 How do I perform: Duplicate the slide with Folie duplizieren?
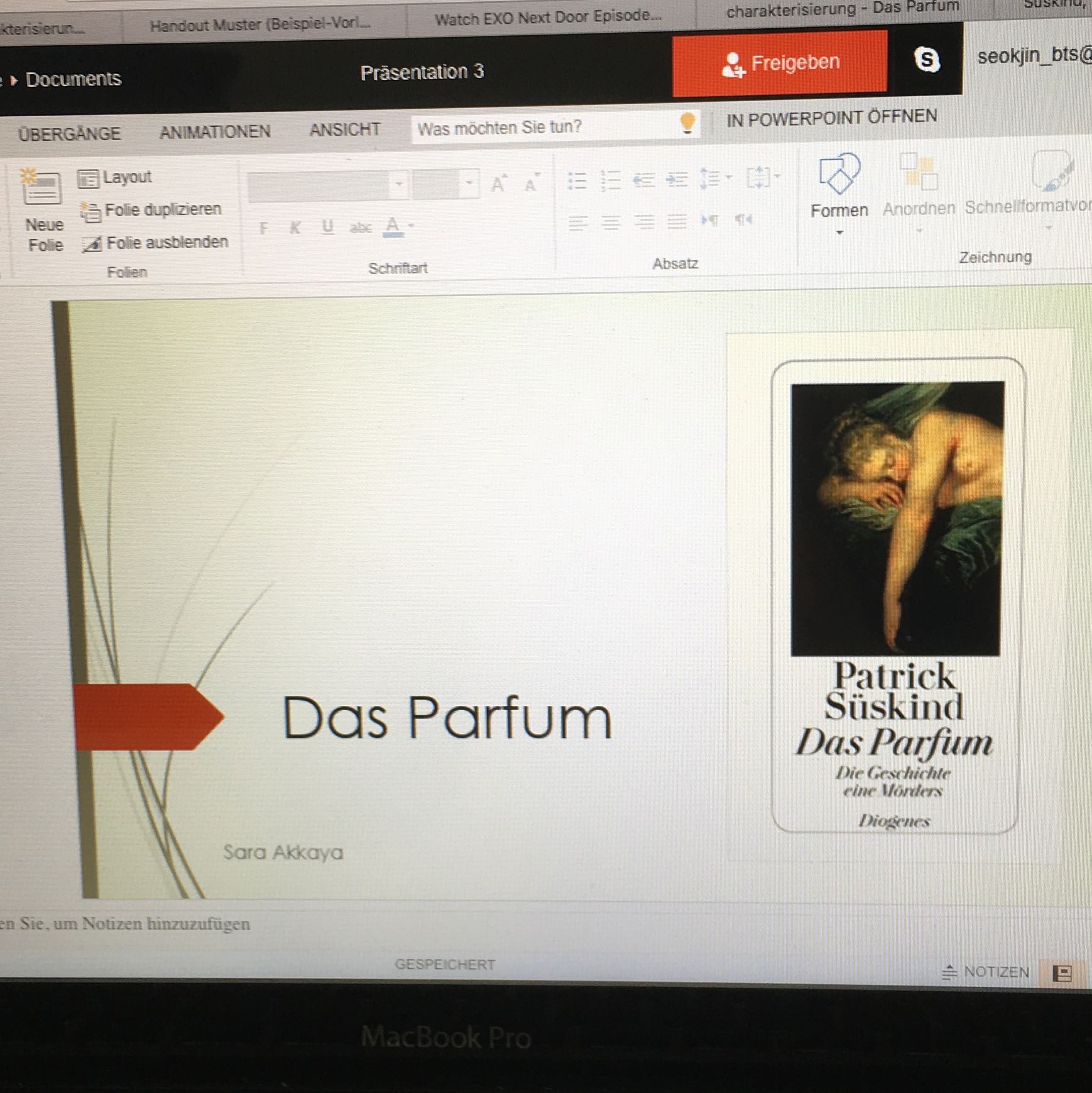pos(151,210)
